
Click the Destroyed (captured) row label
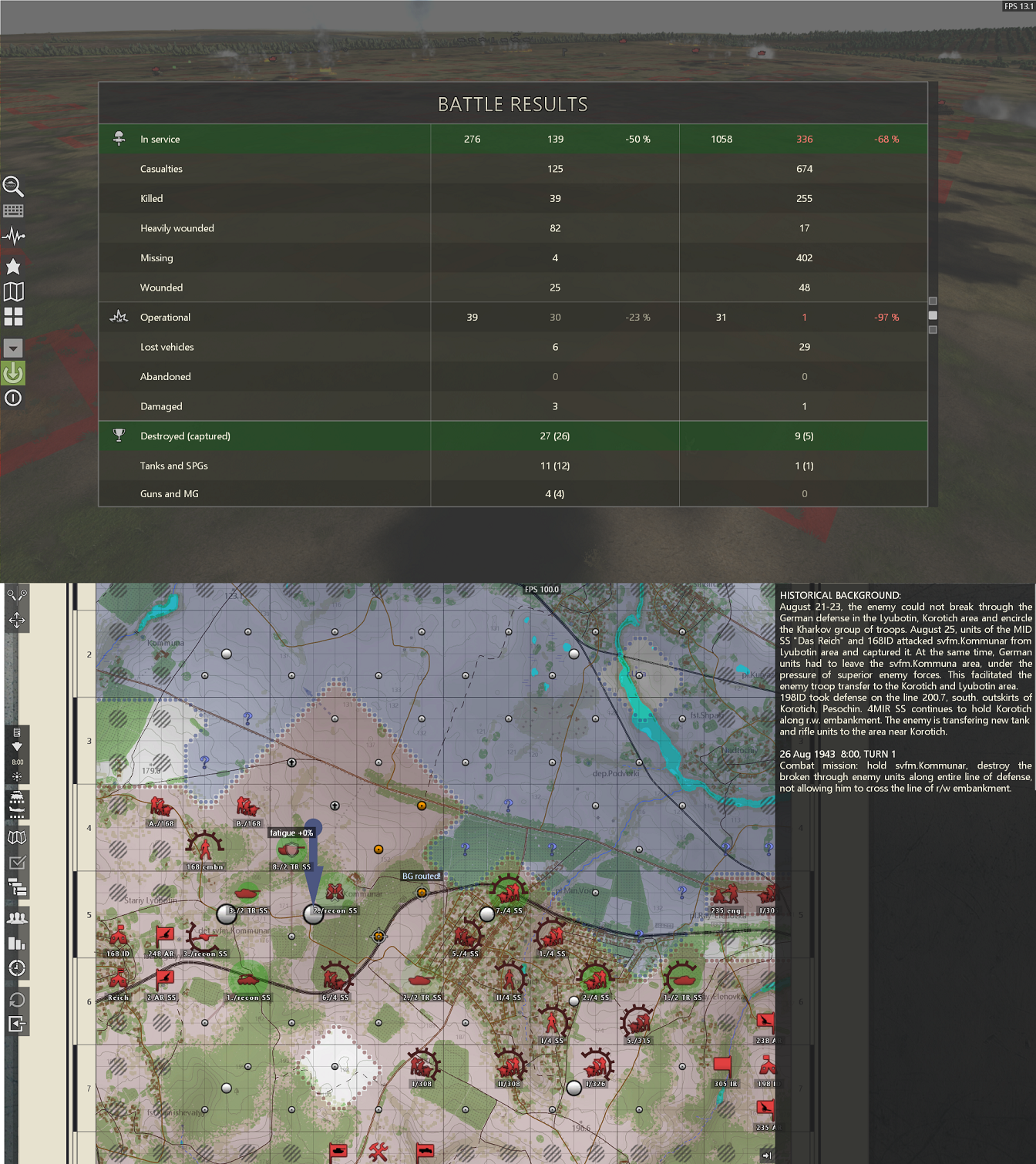pos(185,436)
